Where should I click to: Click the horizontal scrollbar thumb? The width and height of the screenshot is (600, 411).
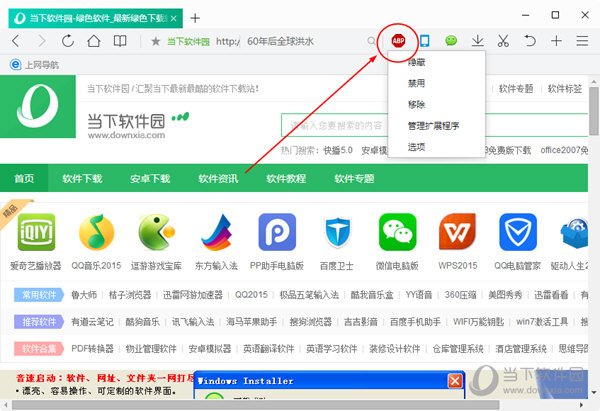(x=255, y=404)
